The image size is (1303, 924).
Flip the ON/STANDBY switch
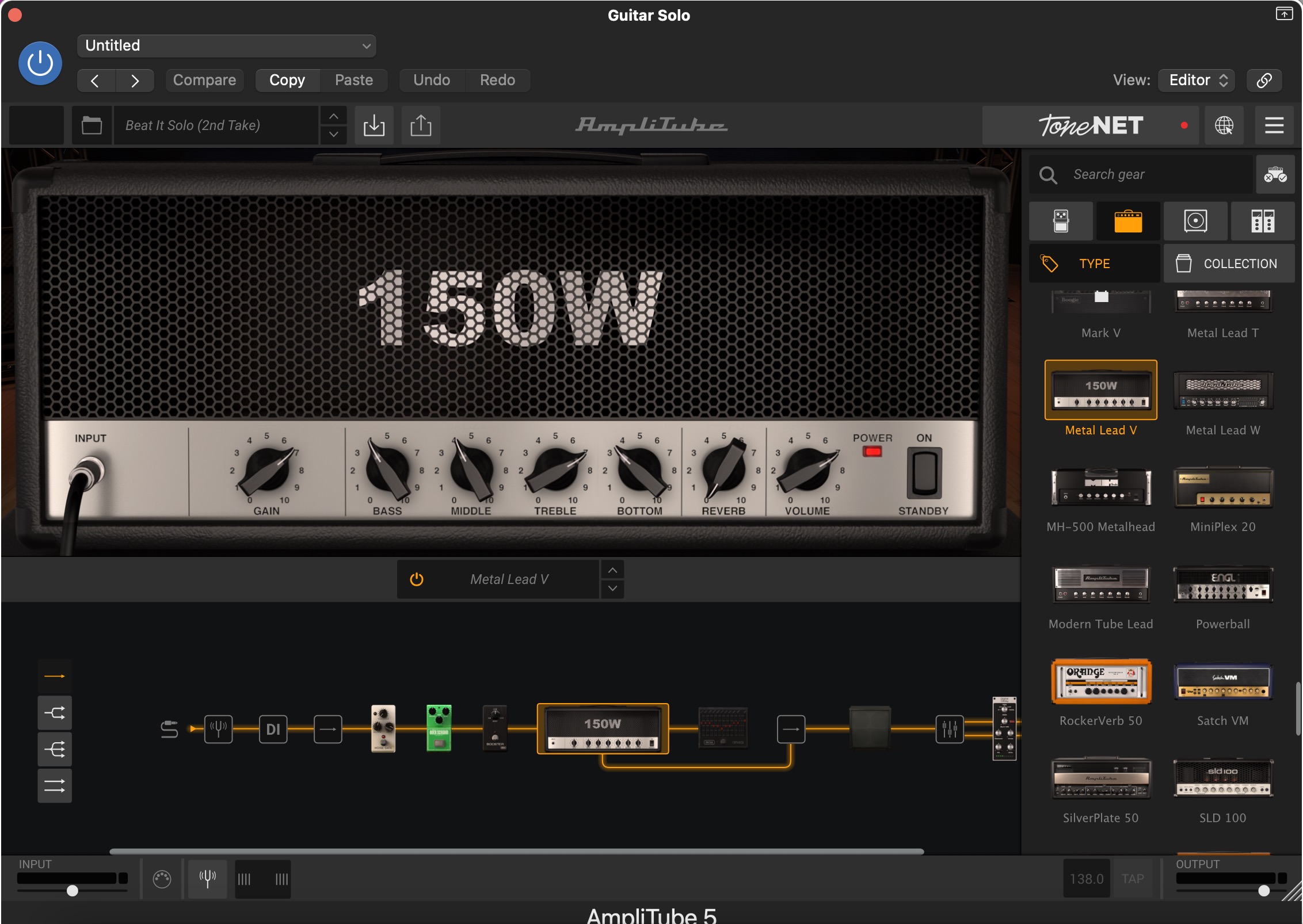click(x=924, y=474)
